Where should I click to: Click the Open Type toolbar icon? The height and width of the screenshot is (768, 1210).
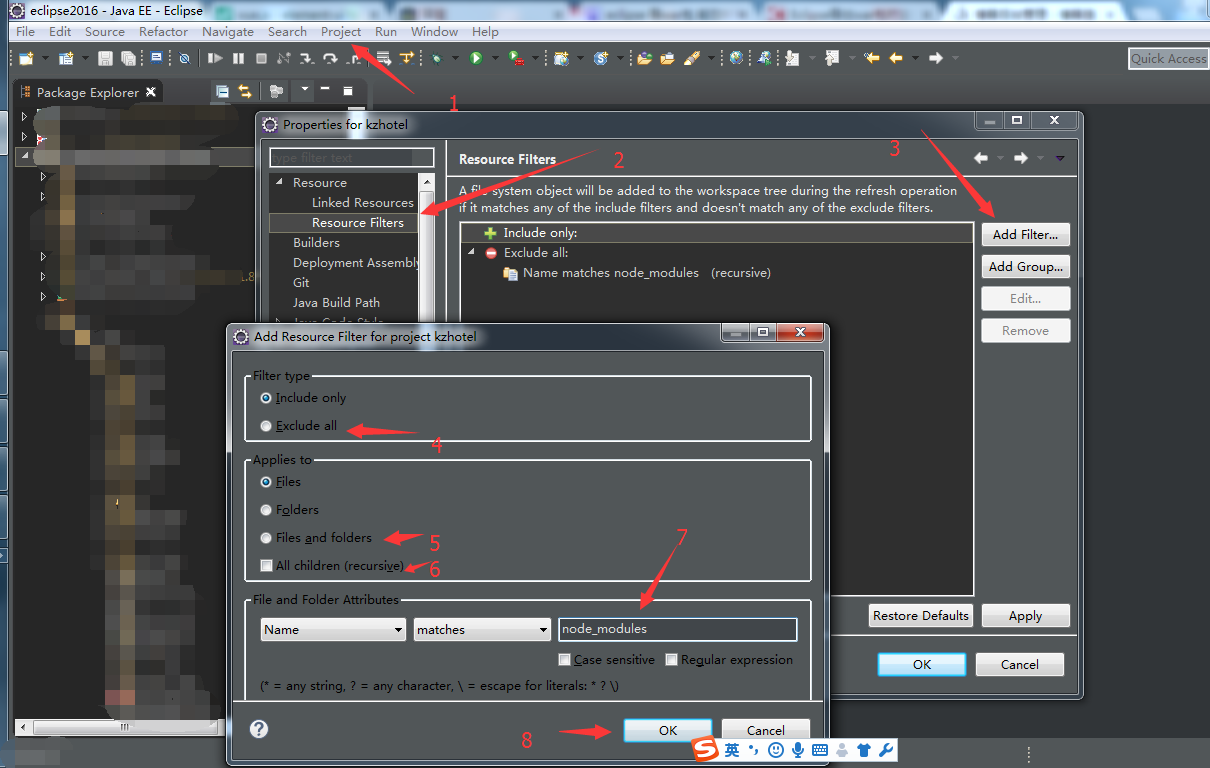pyautogui.click(x=644, y=58)
